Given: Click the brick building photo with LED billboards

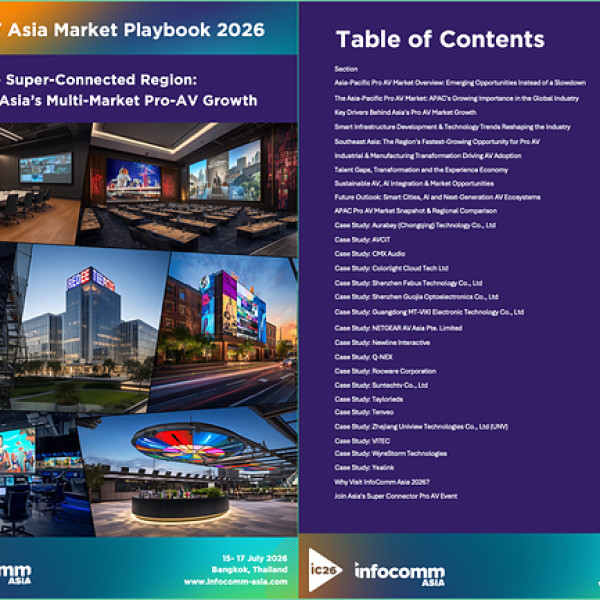Looking at the screenshot, I should 224,331.
